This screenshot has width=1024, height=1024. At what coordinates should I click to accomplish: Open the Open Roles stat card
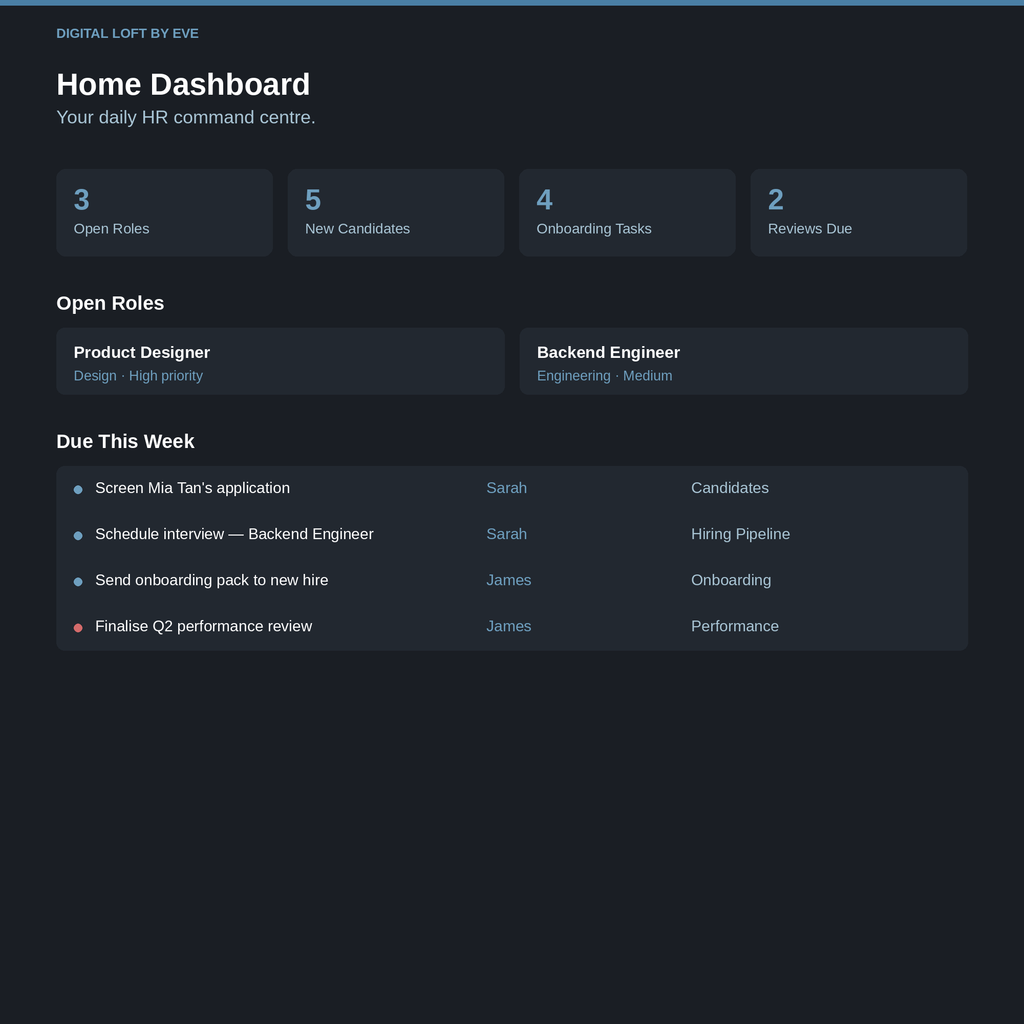tap(165, 213)
